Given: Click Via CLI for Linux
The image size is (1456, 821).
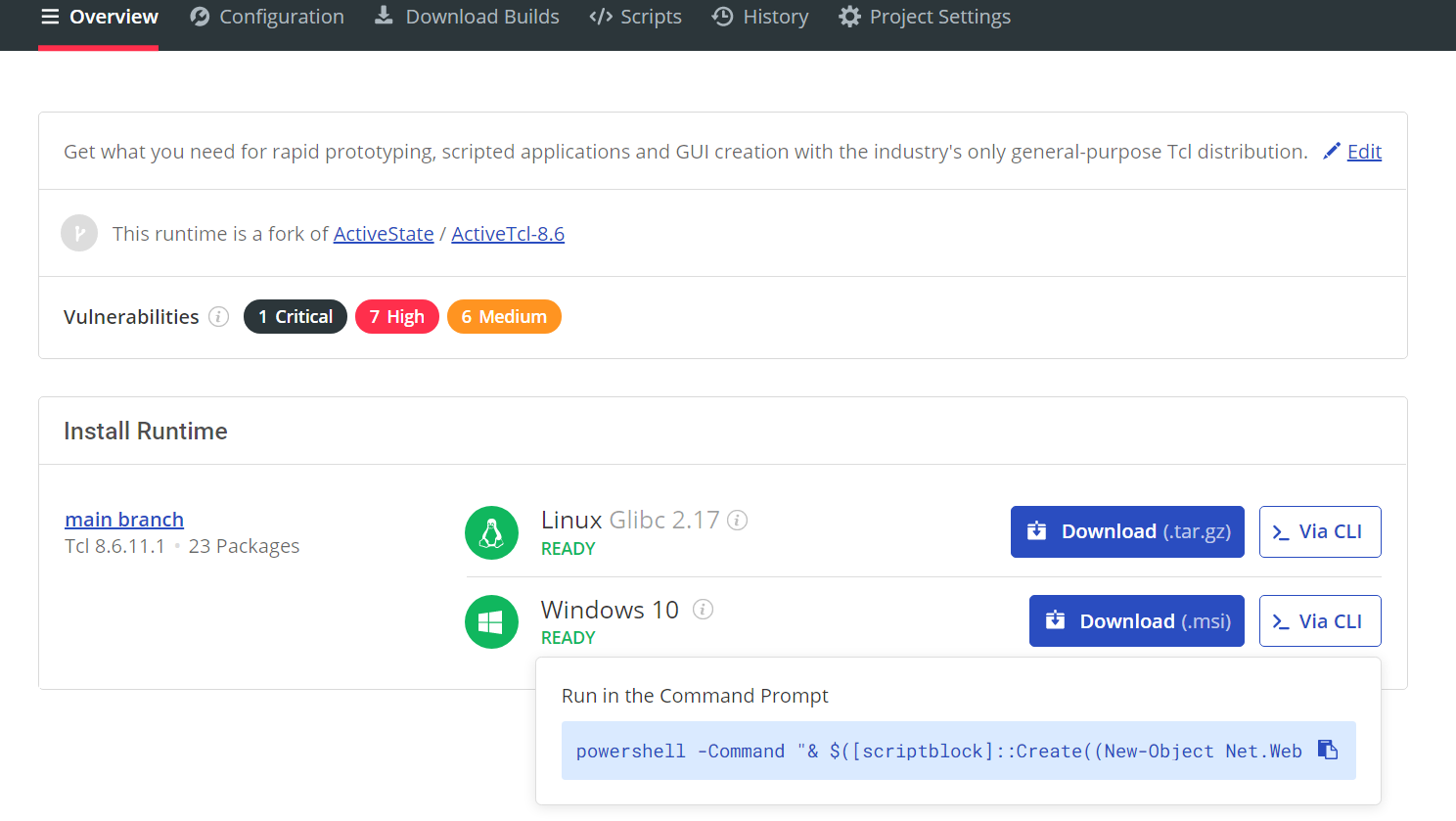Looking at the screenshot, I should tap(1320, 531).
